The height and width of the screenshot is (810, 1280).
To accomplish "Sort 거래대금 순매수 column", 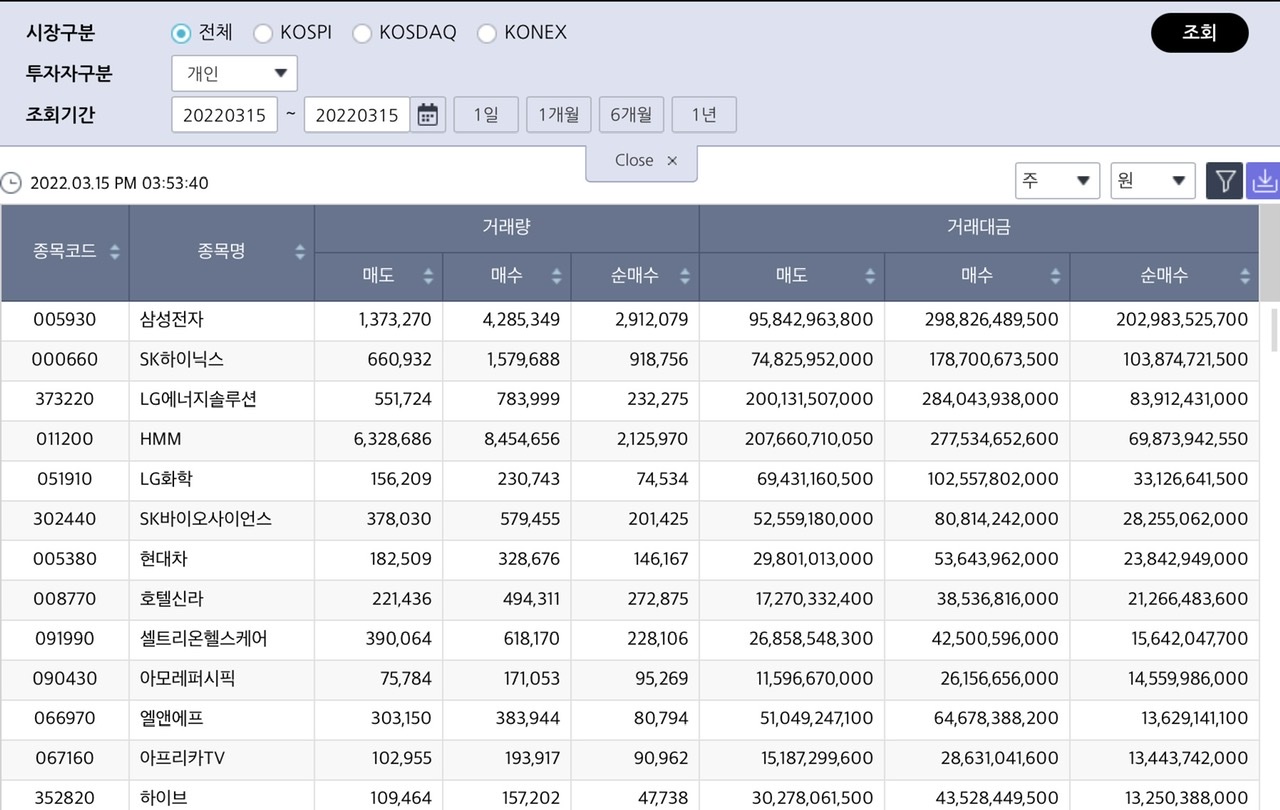I will click(x=1245, y=276).
